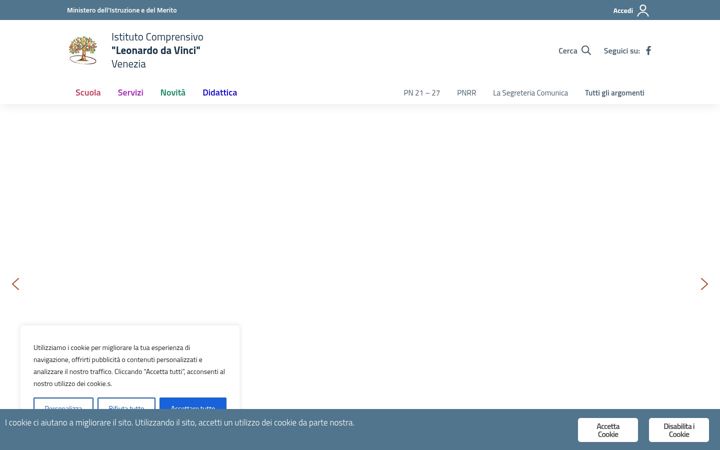Click the user account icon next to Accedi
The image size is (720, 450).
(x=643, y=10)
